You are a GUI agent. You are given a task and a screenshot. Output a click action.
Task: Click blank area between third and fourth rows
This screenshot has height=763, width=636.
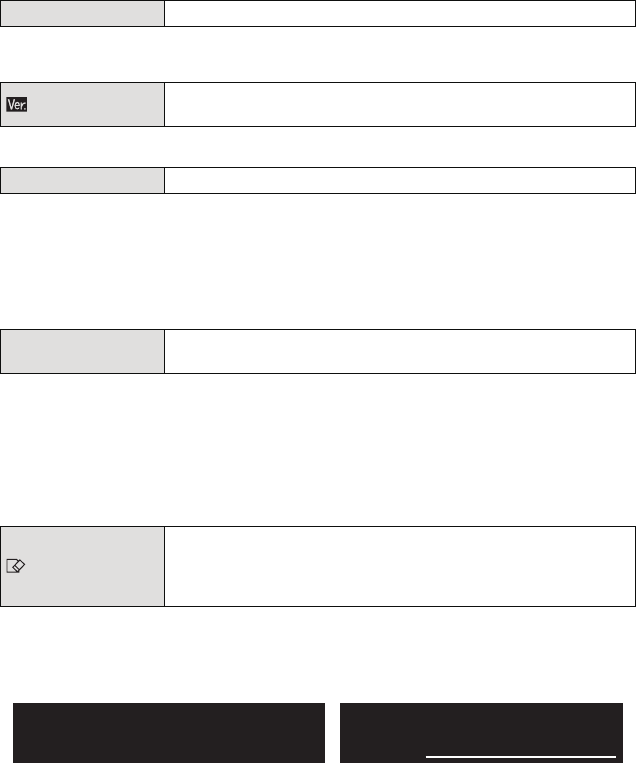(318, 260)
